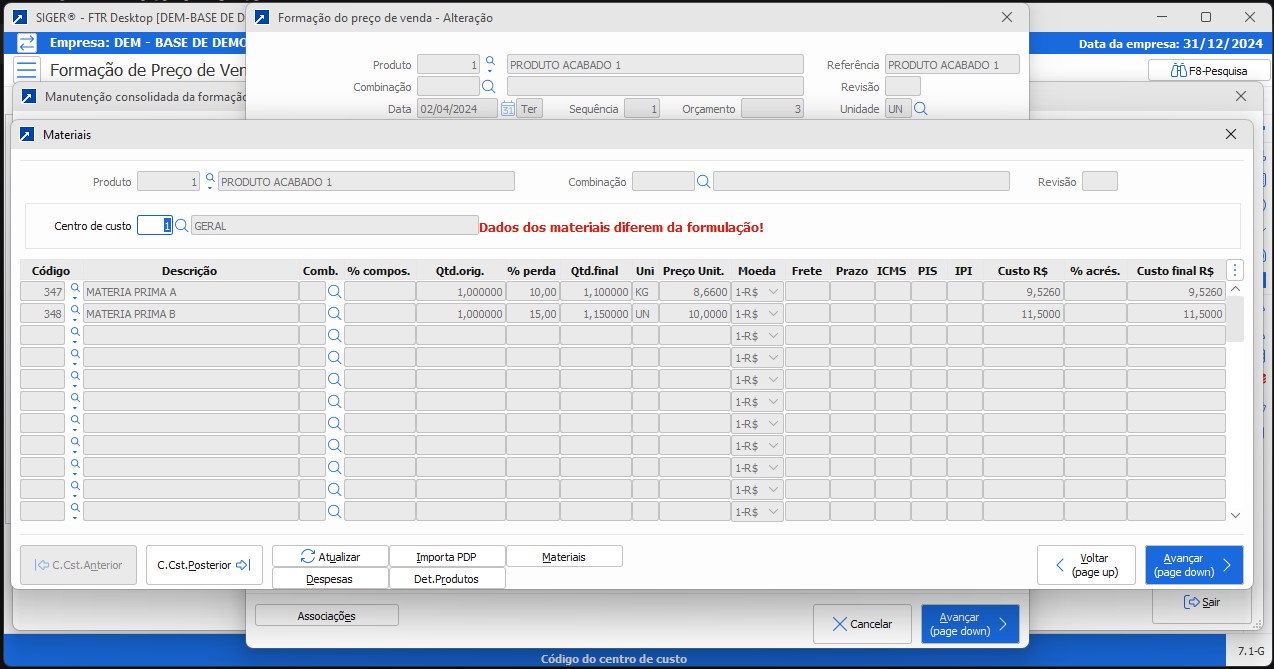Click the Cancelar button
The width and height of the screenshot is (1274, 669).
pos(862,624)
